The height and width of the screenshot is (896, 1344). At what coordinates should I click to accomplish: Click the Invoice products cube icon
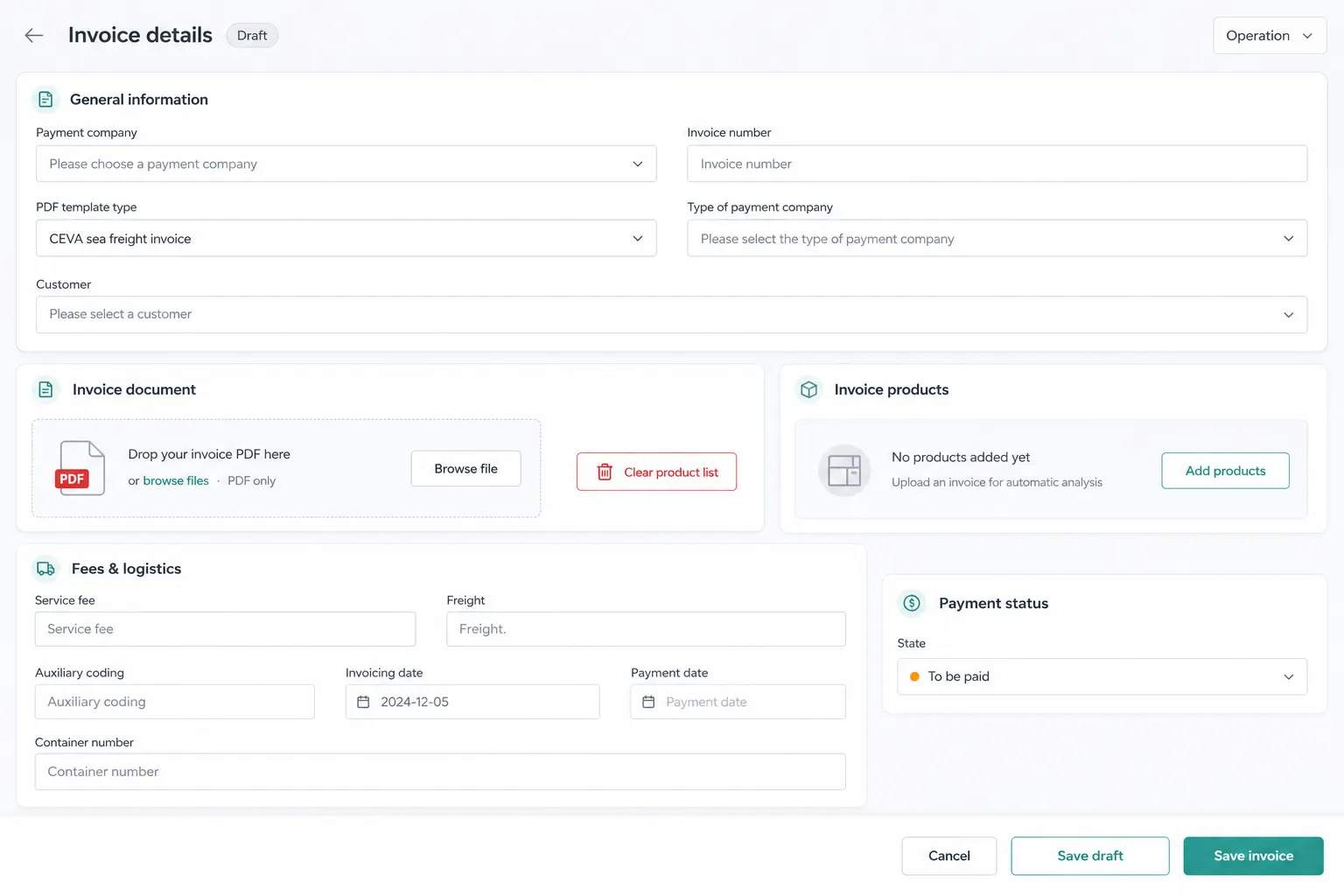809,389
